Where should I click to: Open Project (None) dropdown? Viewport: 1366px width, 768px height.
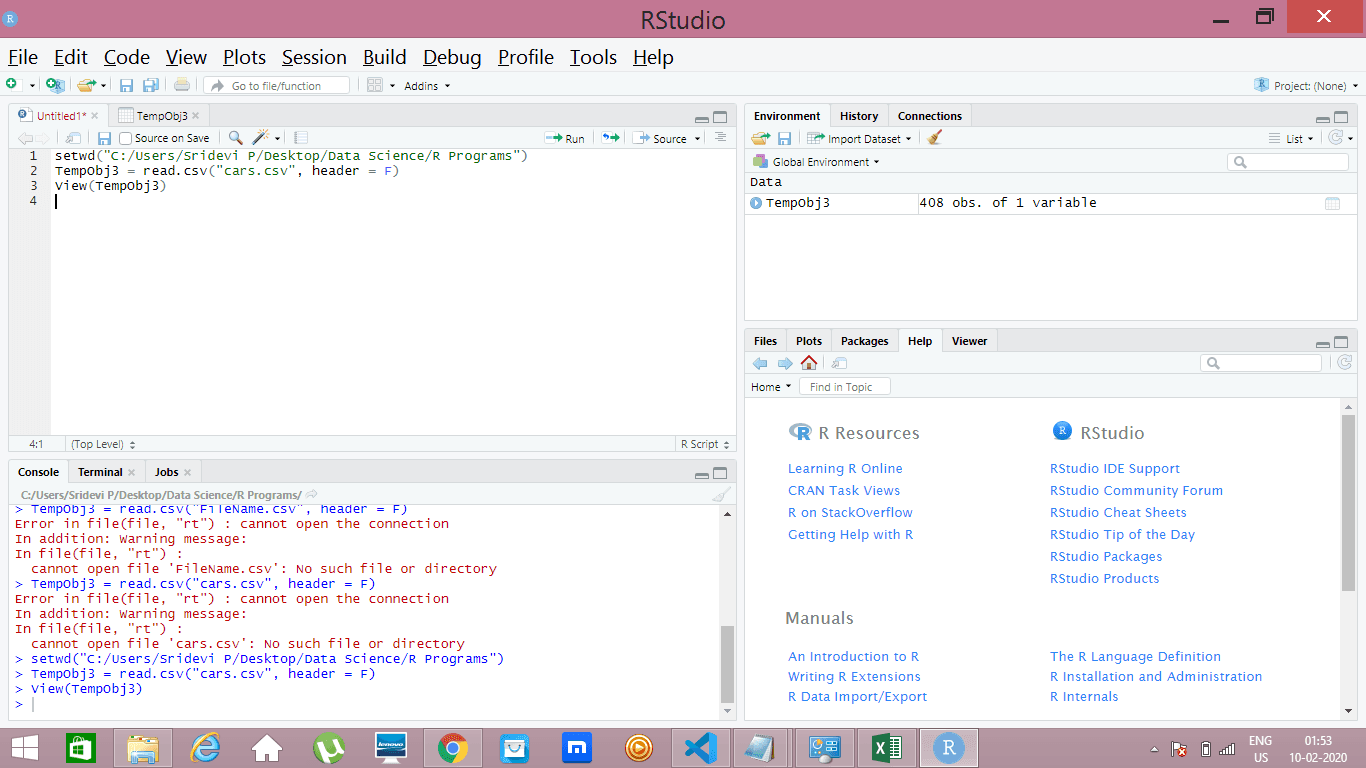pyautogui.click(x=1306, y=86)
